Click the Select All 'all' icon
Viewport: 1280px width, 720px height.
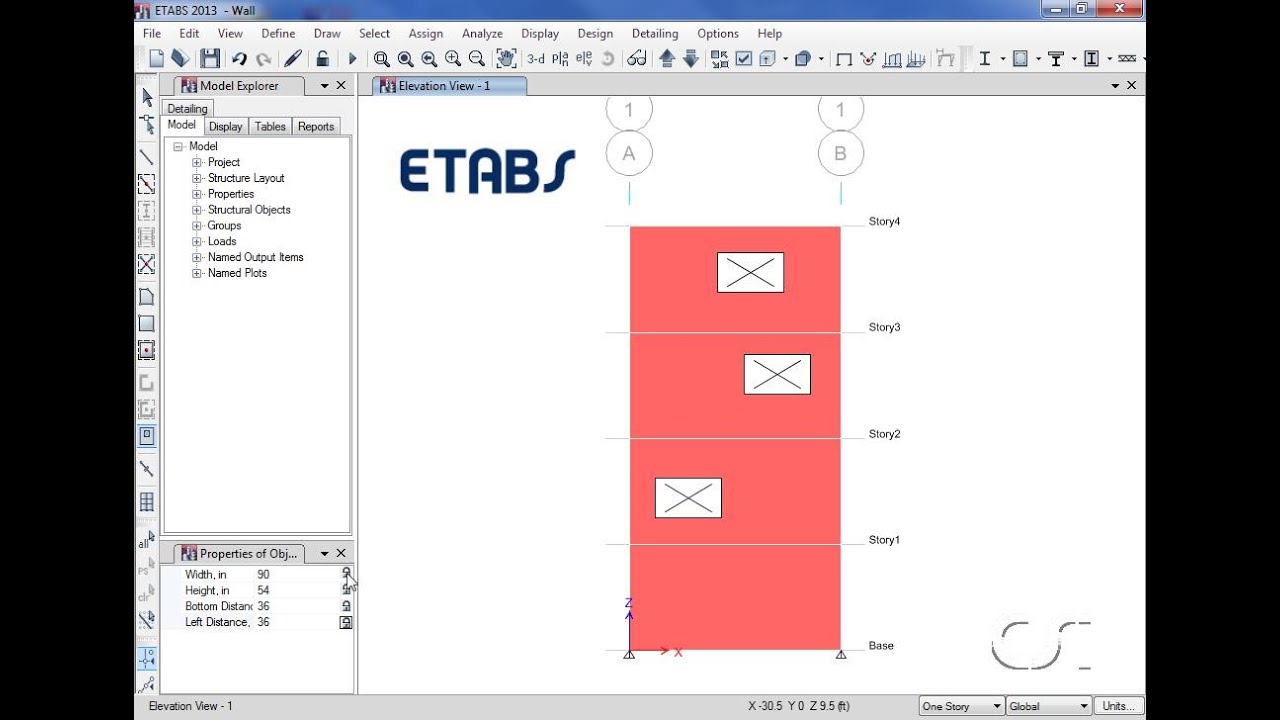click(x=145, y=542)
